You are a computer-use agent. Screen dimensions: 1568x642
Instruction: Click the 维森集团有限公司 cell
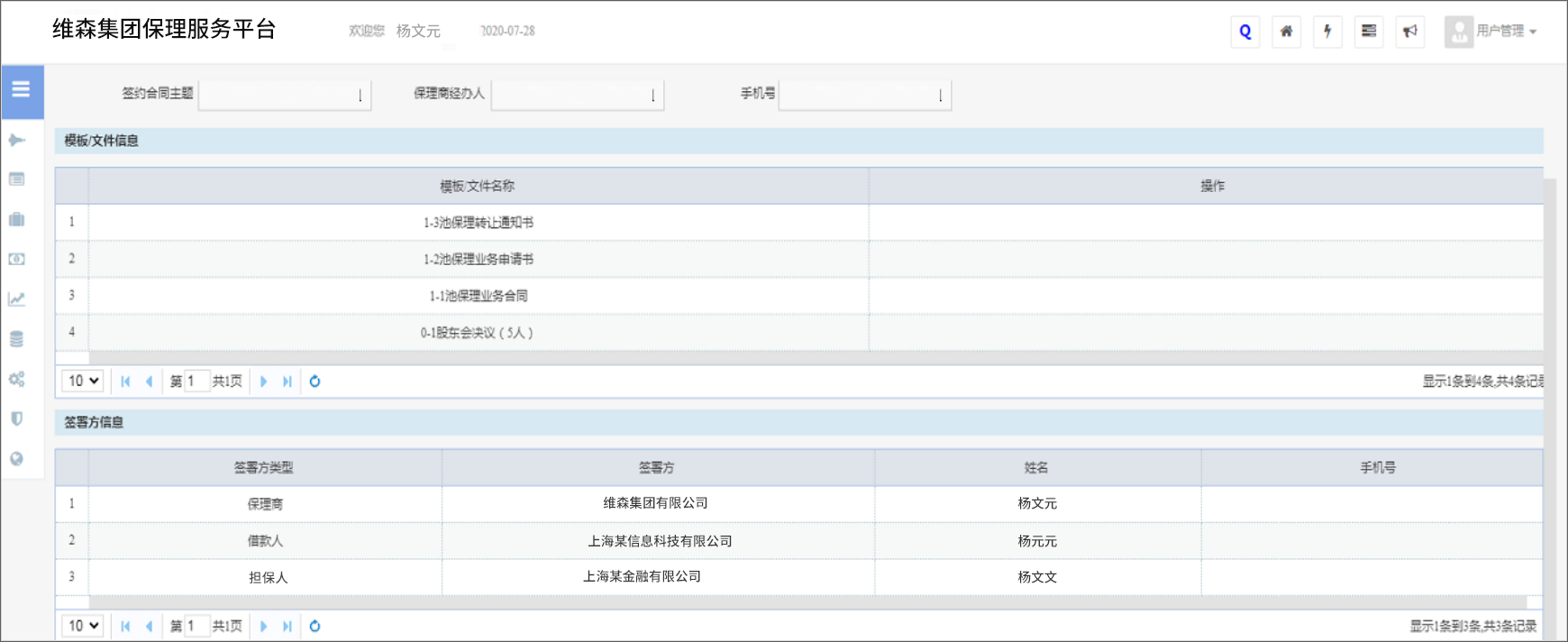click(658, 504)
